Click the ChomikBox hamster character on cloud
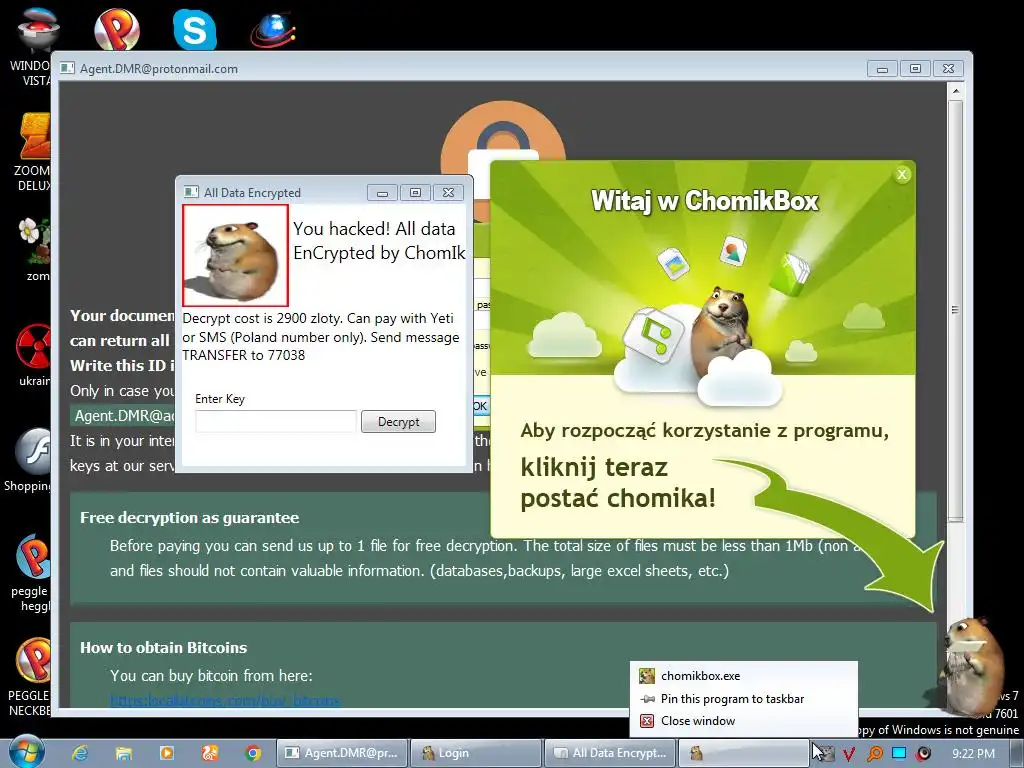 (722, 327)
